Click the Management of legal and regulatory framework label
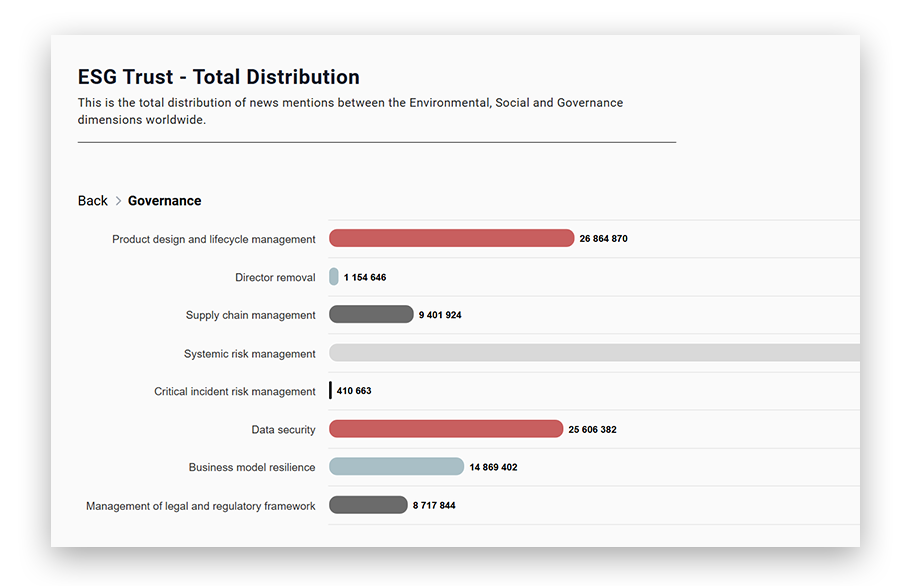 point(201,506)
